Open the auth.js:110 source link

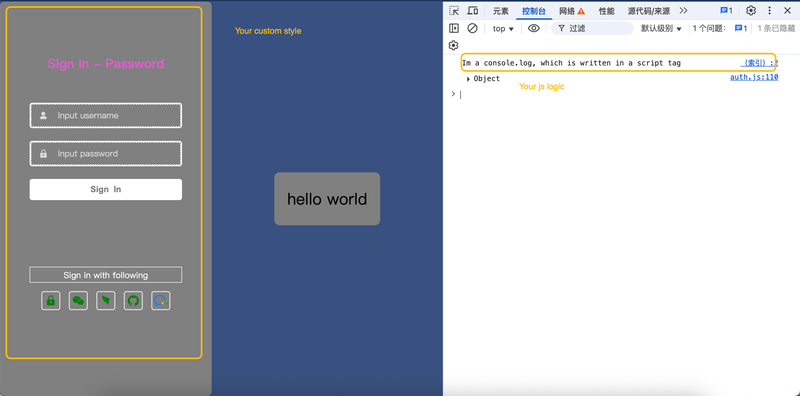(x=754, y=78)
